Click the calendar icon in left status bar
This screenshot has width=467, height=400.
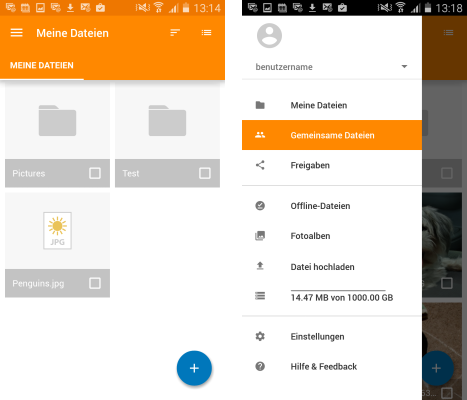pyautogui.click(x=25, y=7)
